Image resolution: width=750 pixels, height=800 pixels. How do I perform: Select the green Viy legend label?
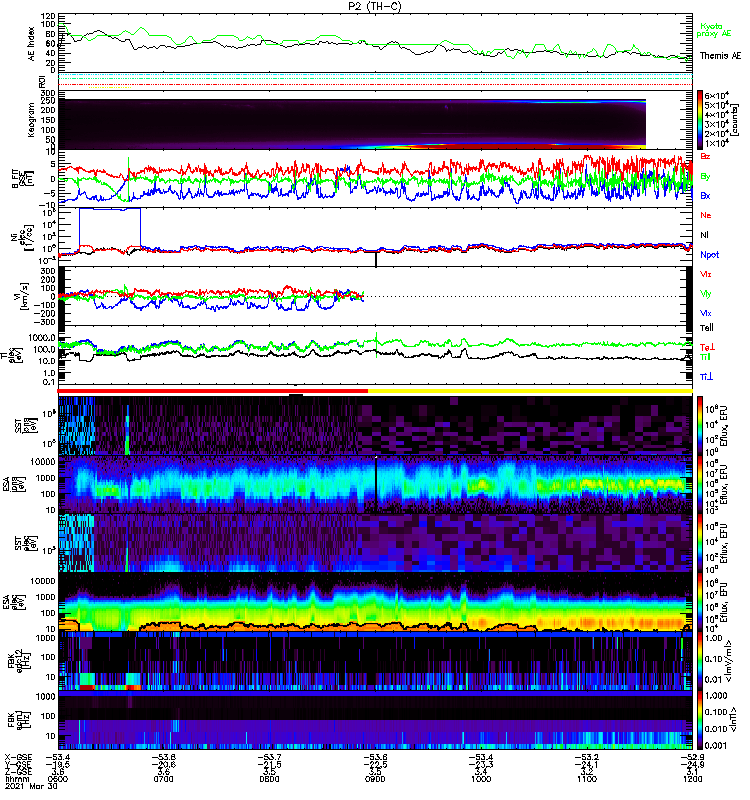click(x=705, y=294)
